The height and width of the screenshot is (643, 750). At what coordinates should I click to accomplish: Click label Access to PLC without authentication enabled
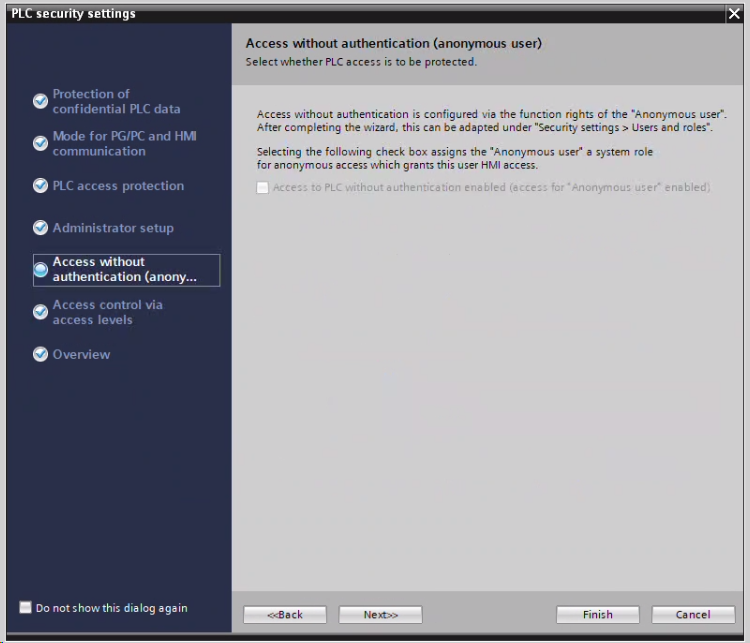click(491, 187)
